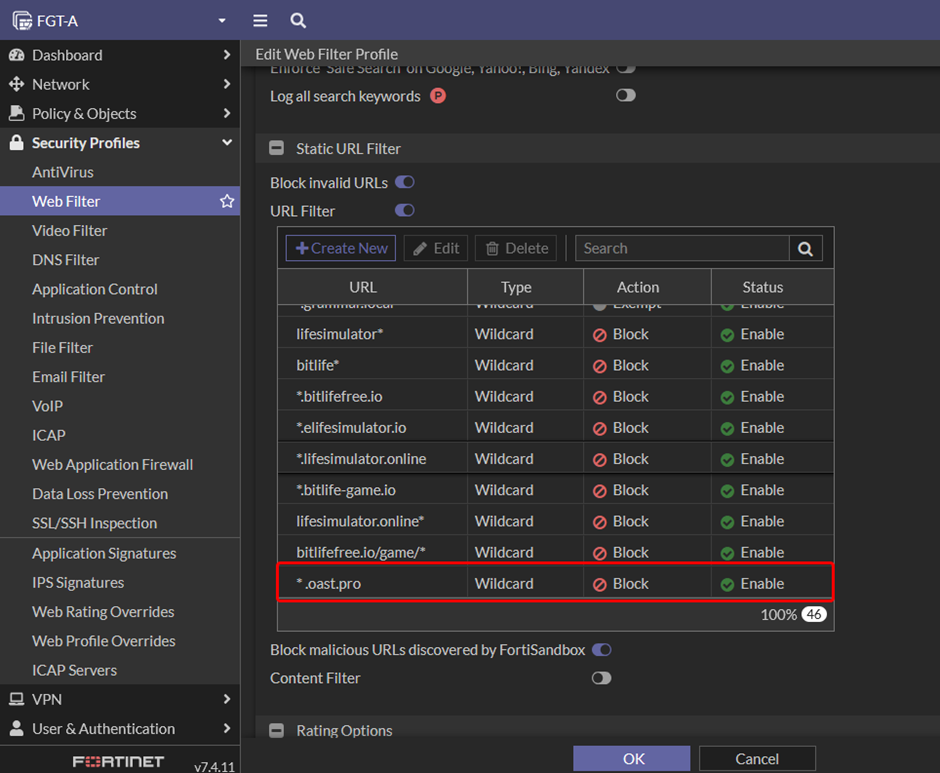Click block icon for *.bitlife-game.io
This screenshot has width=940, height=773.
tap(599, 491)
